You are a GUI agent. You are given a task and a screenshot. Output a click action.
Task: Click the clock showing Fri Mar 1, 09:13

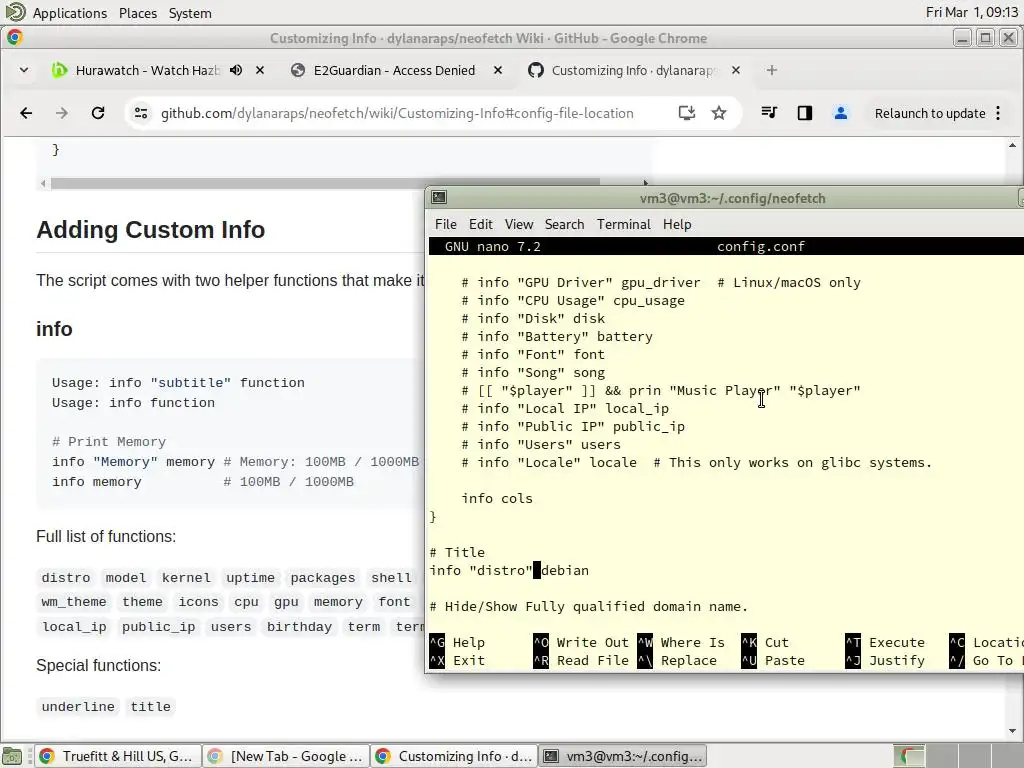click(x=971, y=12)
